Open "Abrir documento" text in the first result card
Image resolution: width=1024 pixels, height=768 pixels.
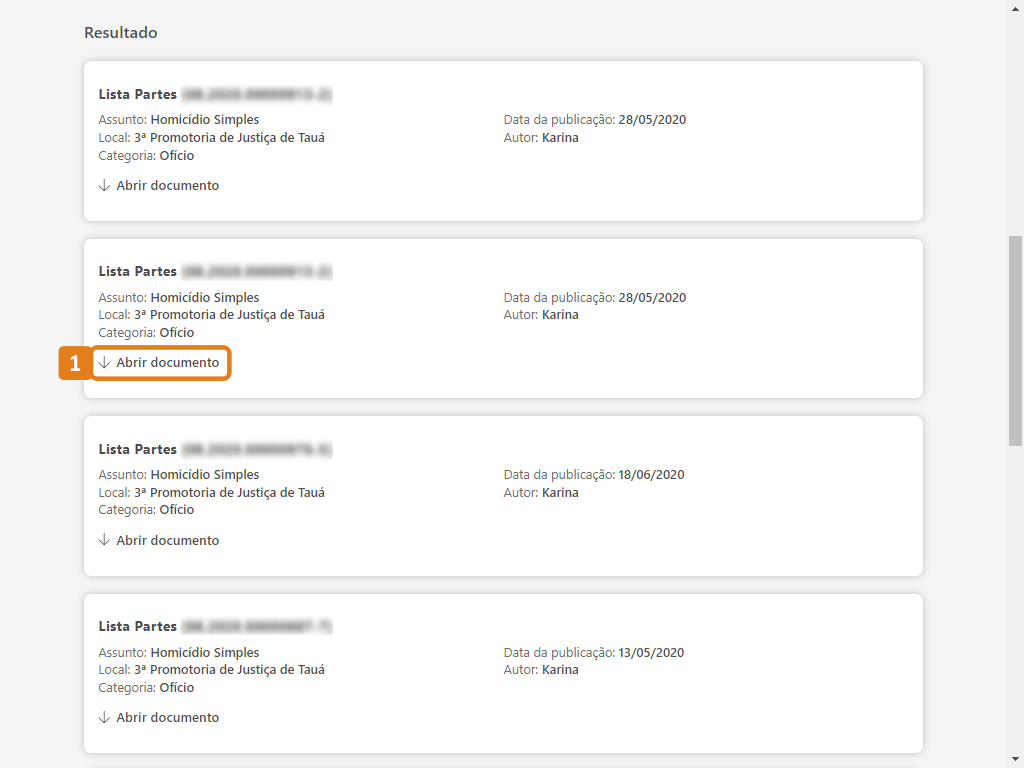[x=167, y=186]
